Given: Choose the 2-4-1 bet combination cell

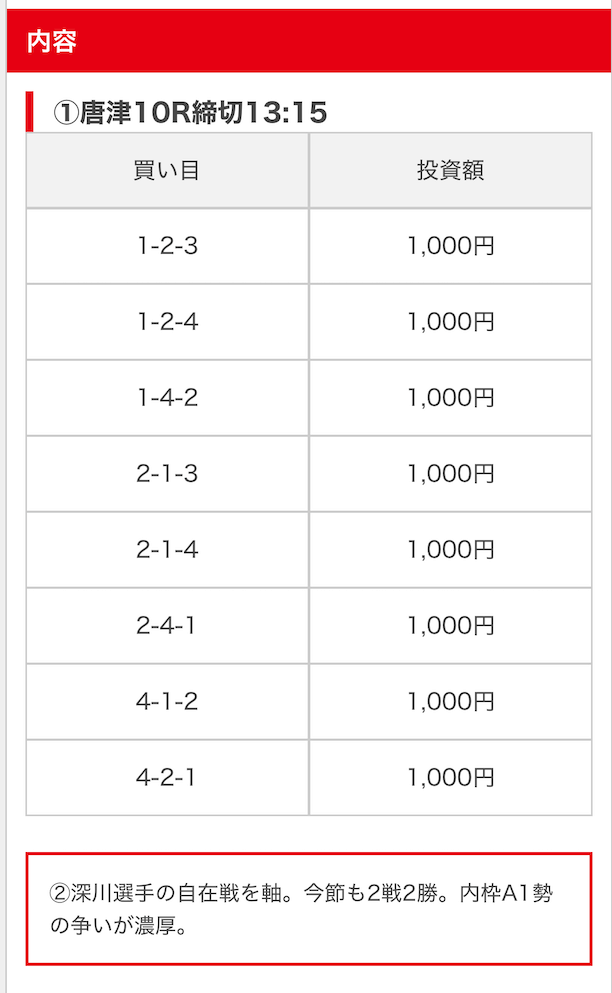Looking at the screenshot, I should pyautogui.click(x=167, y=626).
